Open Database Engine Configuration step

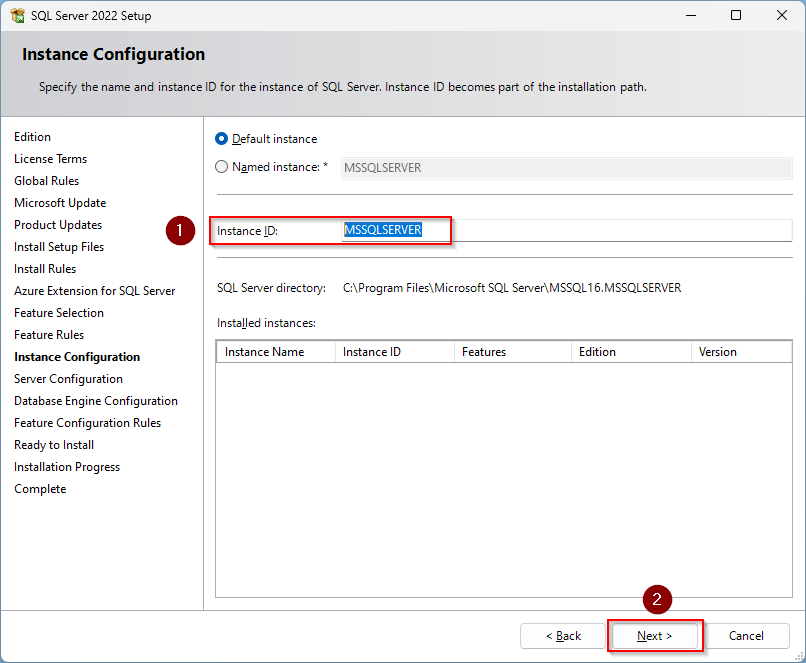pos(96,401)
